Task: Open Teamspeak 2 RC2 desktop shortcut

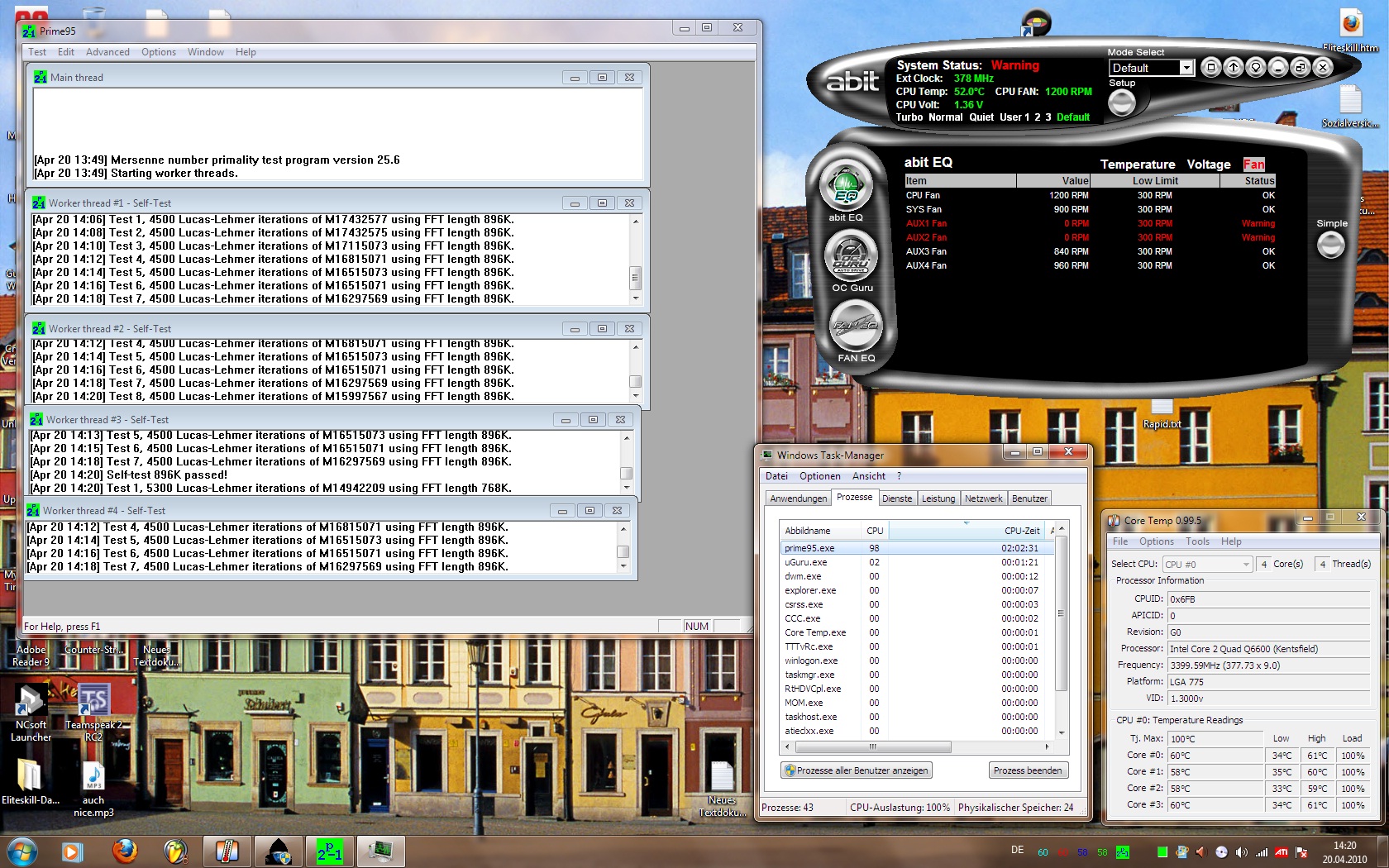Action: (93, 712)
